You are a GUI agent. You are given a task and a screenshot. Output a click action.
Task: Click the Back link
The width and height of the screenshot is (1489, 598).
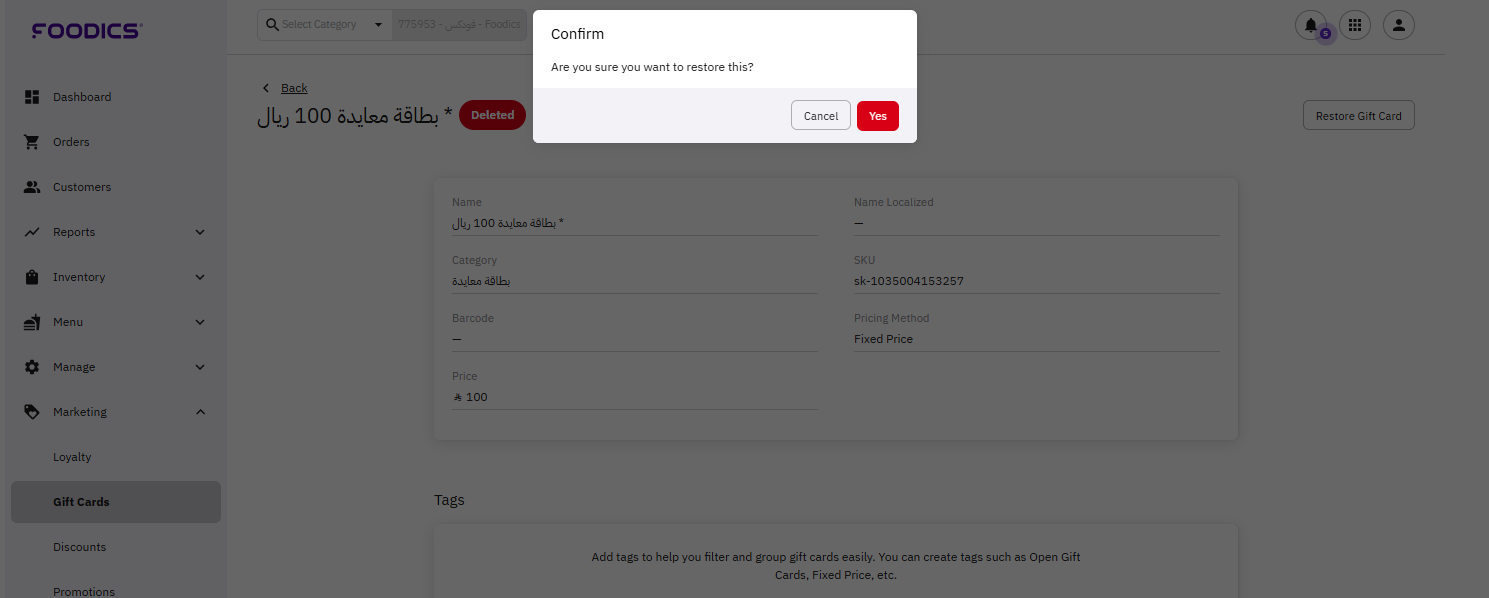click(294, 88)
